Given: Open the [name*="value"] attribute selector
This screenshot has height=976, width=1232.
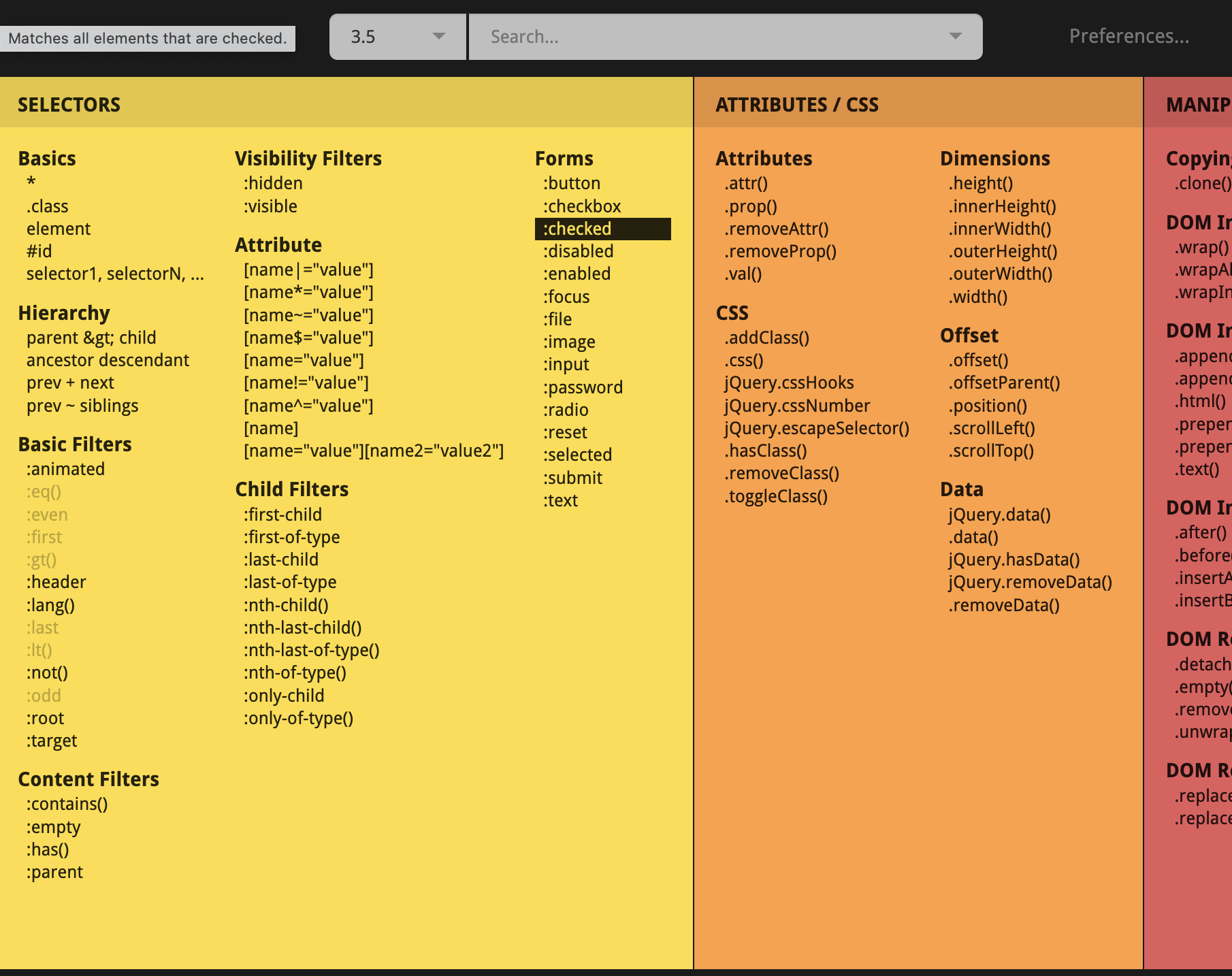Looking at the screenshot, I should 308,292.
